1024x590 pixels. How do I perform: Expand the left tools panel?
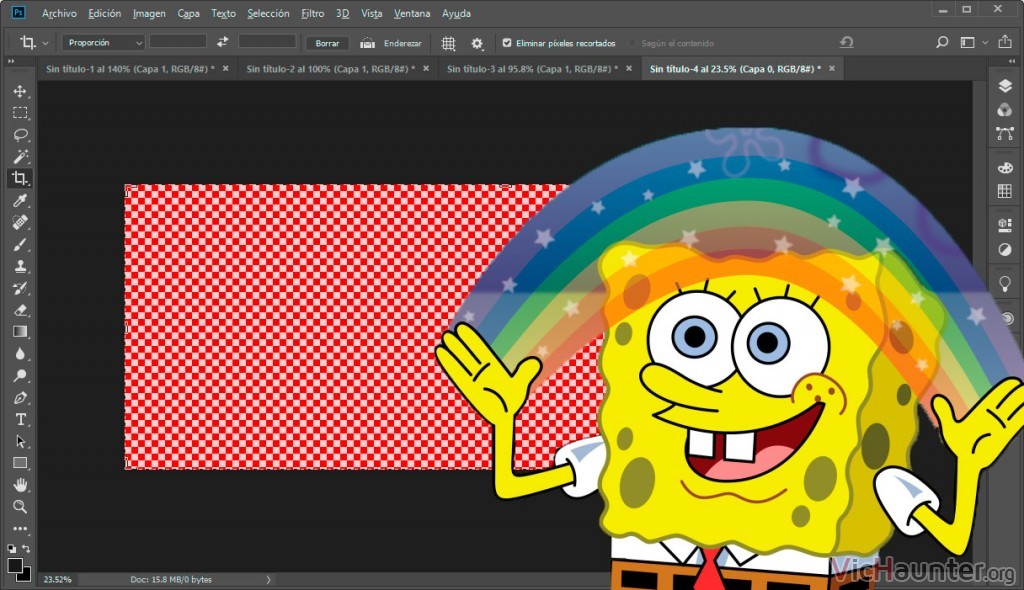click(10, 61)
